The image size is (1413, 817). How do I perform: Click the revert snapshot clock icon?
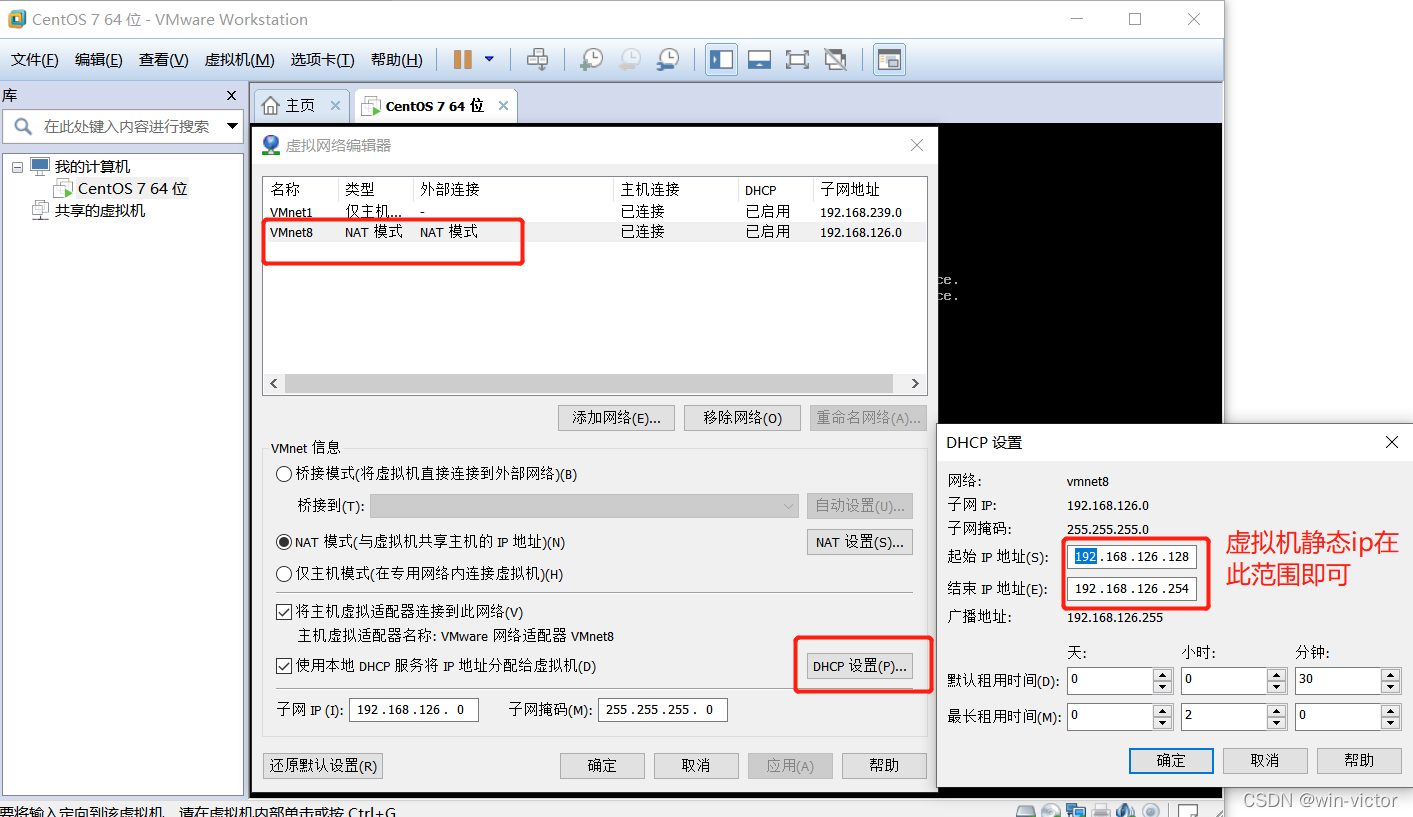629,60
